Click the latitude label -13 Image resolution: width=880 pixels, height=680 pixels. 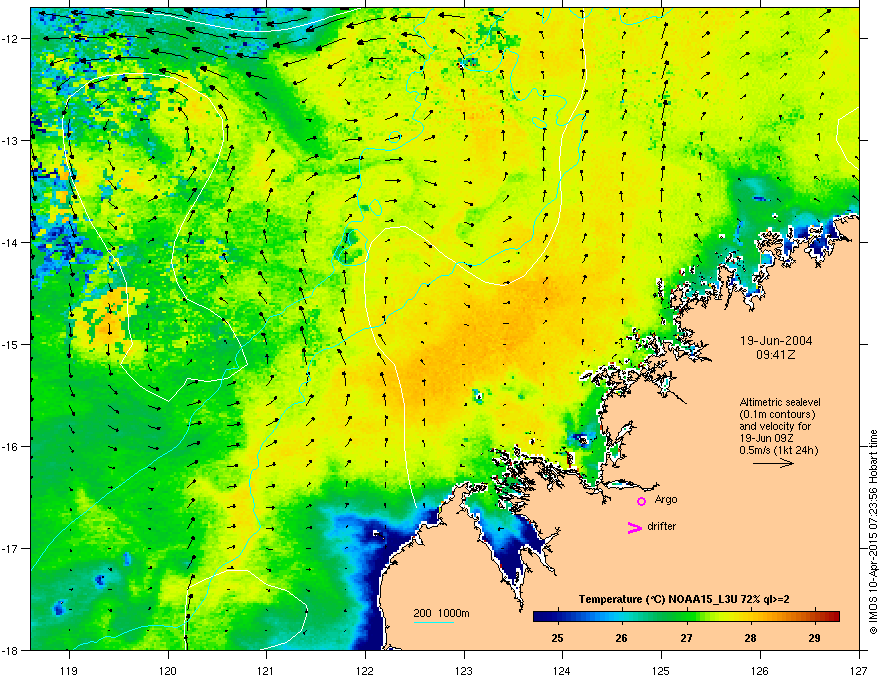(10, 140)
